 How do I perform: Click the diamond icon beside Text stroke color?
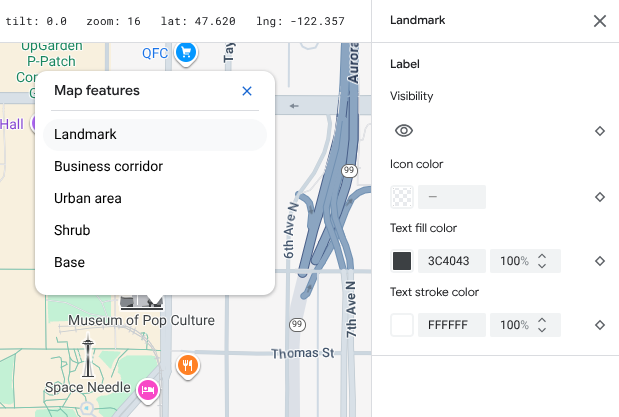tap(599, 325)
